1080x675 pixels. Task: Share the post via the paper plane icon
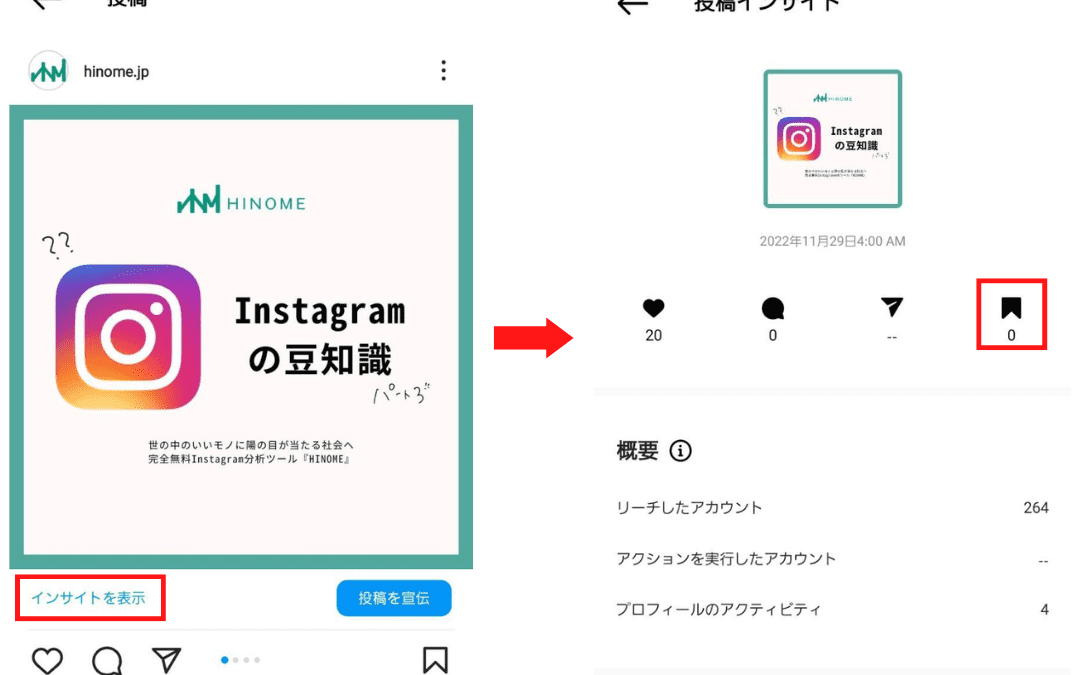[166, 660]
